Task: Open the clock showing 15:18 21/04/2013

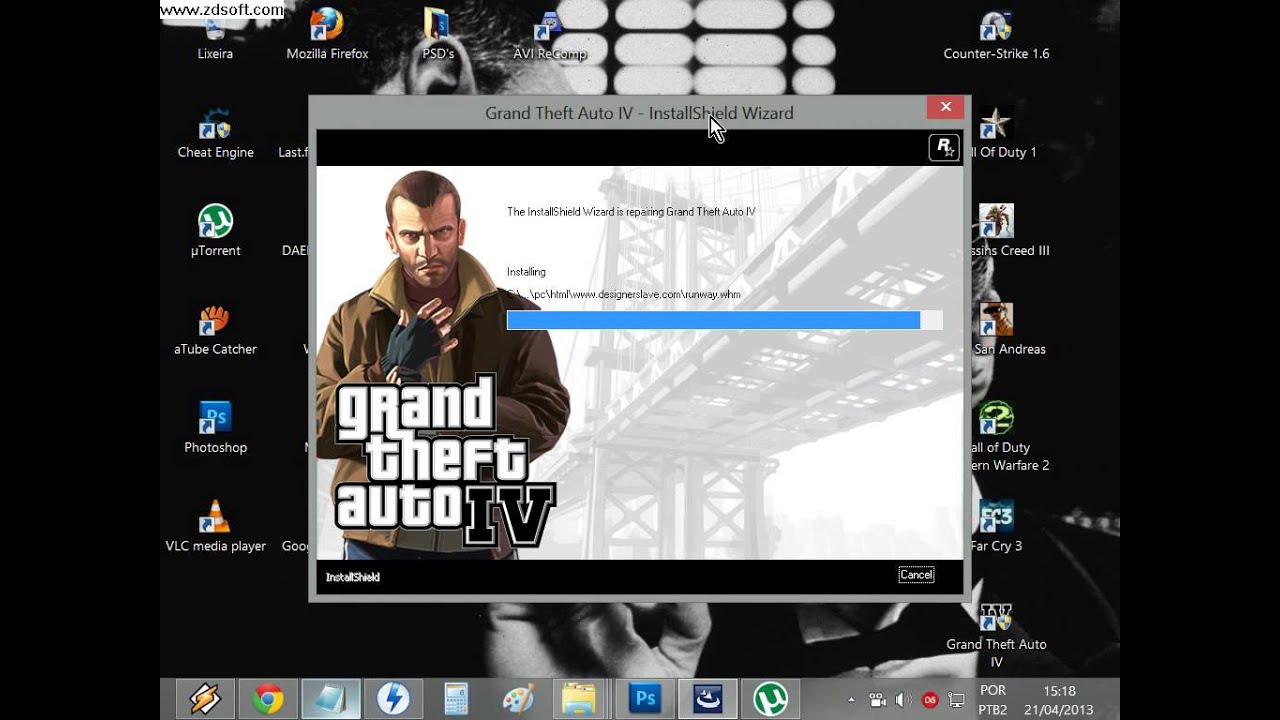Action: pyautogui.click(x=1059, y=700)
